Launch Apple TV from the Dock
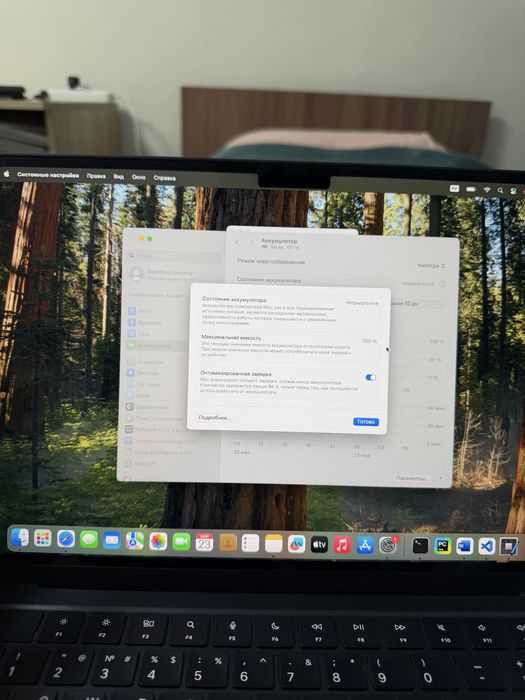The height and width of the screenshot is (700, 525). click(319, 545)
